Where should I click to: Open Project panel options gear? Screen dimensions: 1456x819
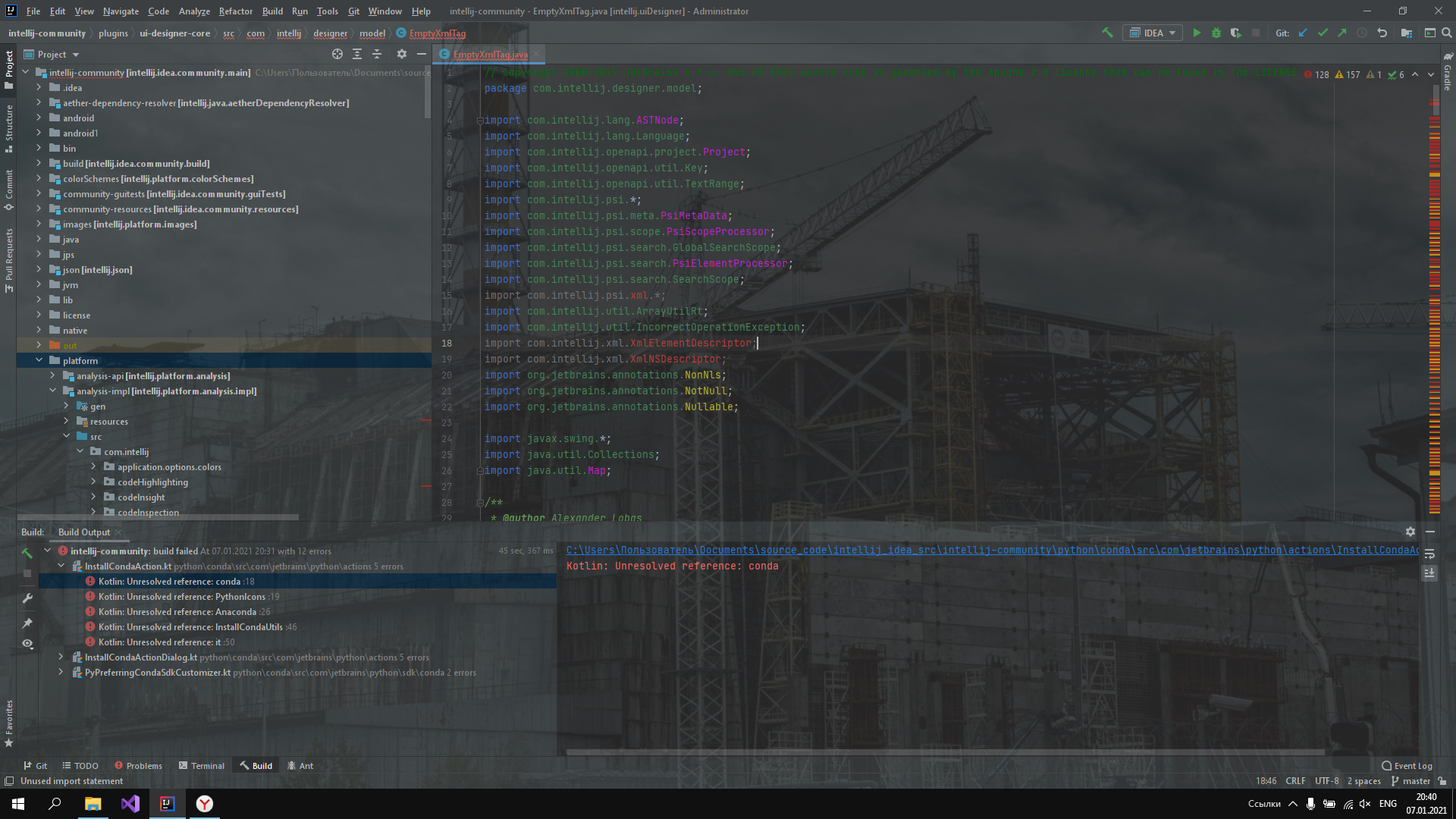[402, 54]
